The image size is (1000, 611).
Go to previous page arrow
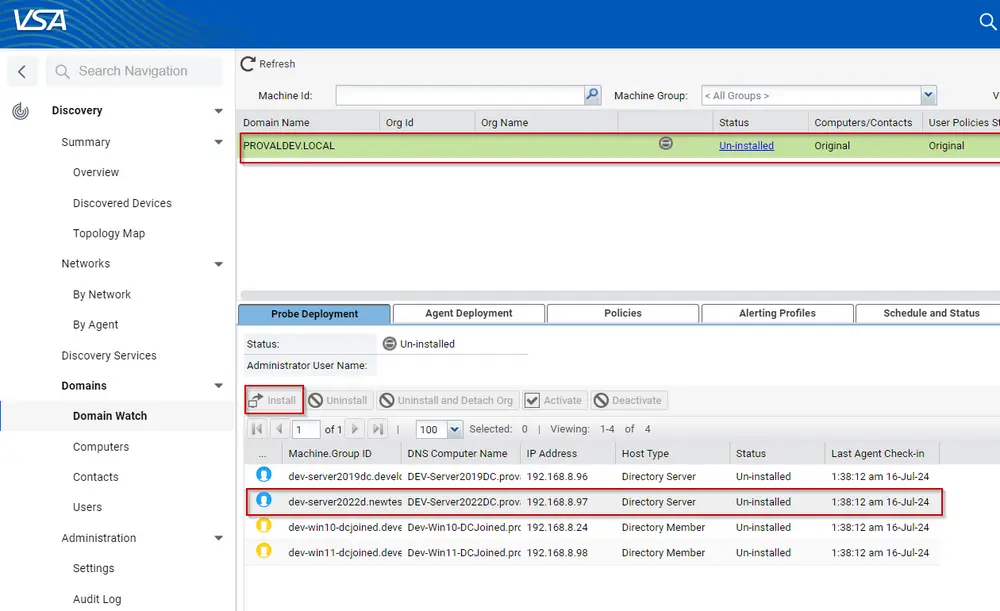click(x=279, y=429)
